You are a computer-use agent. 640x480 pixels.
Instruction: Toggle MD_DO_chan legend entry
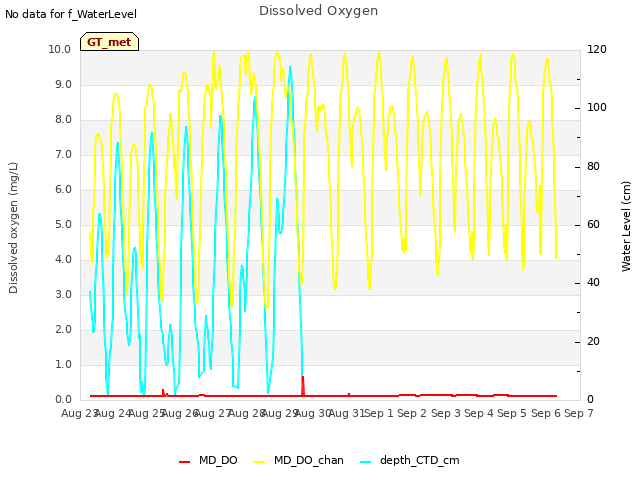click(299, 460)
